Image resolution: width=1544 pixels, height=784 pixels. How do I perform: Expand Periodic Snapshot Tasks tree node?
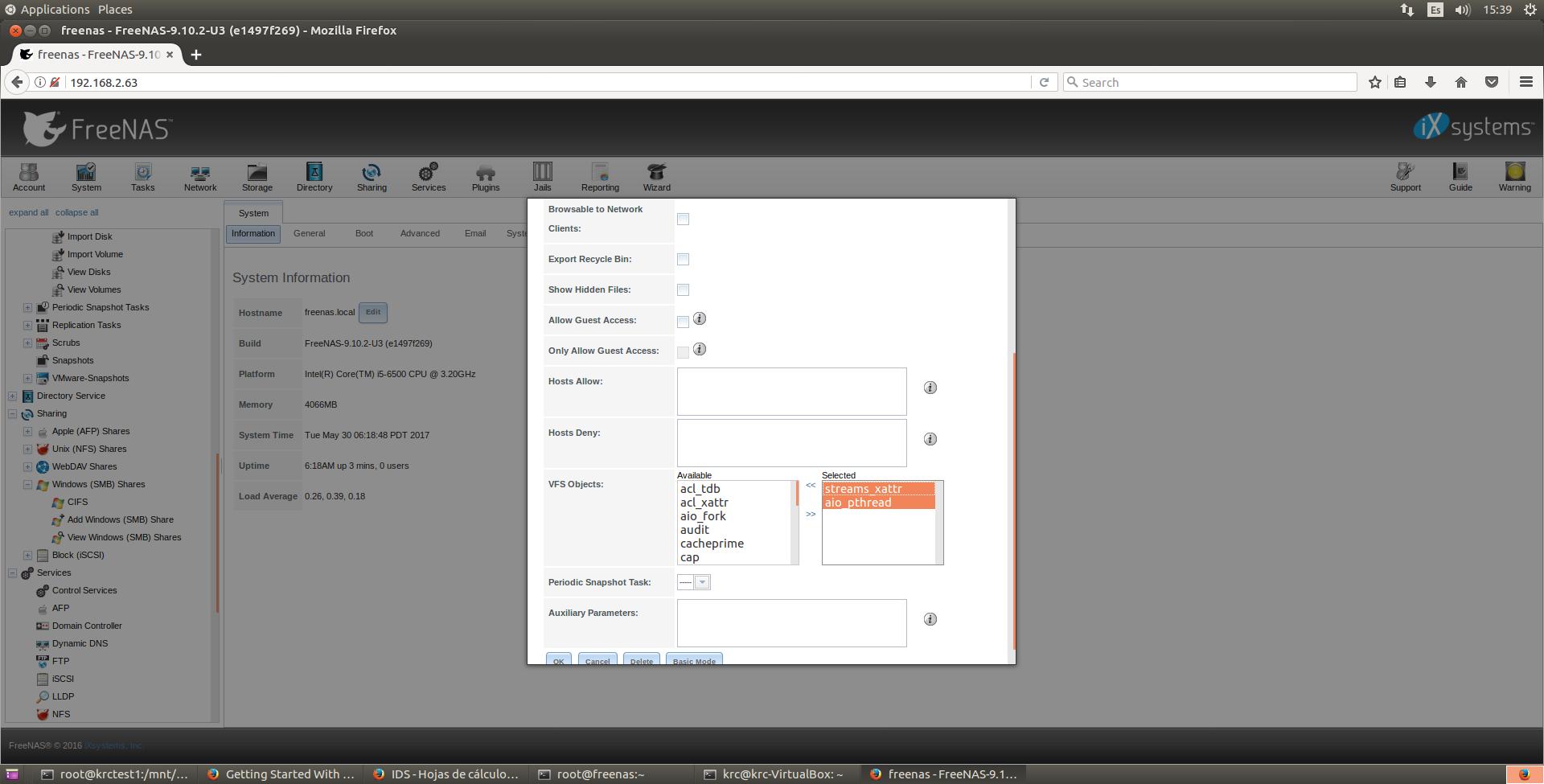(27, 307)
